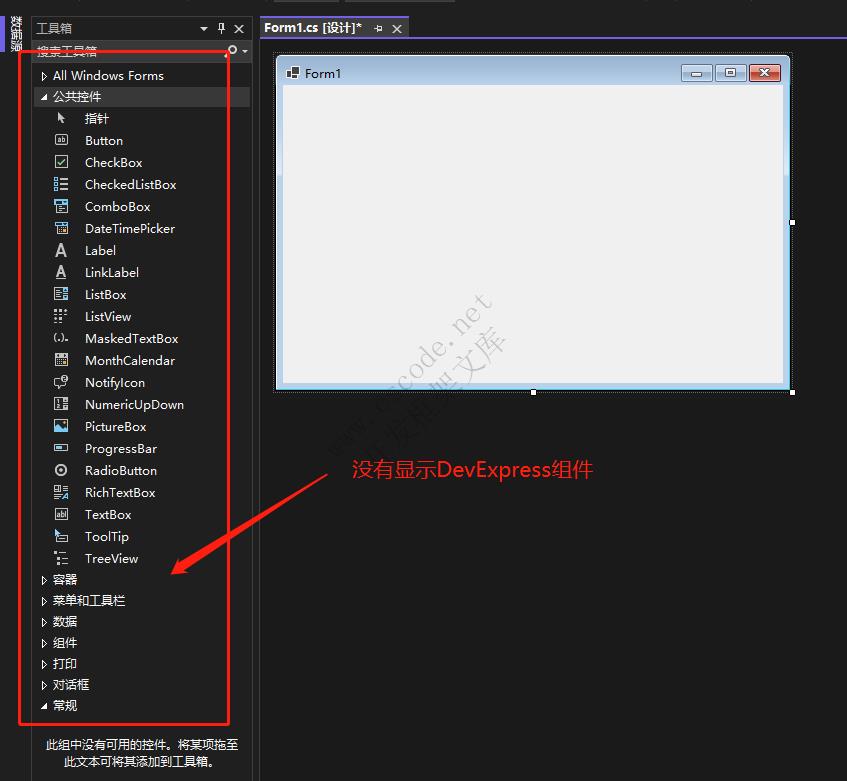The width and height of the screenshot is (847, 781).
Task: Close the Form1.cs design tab
Action: pyautogui.click(x=397, y=29)
